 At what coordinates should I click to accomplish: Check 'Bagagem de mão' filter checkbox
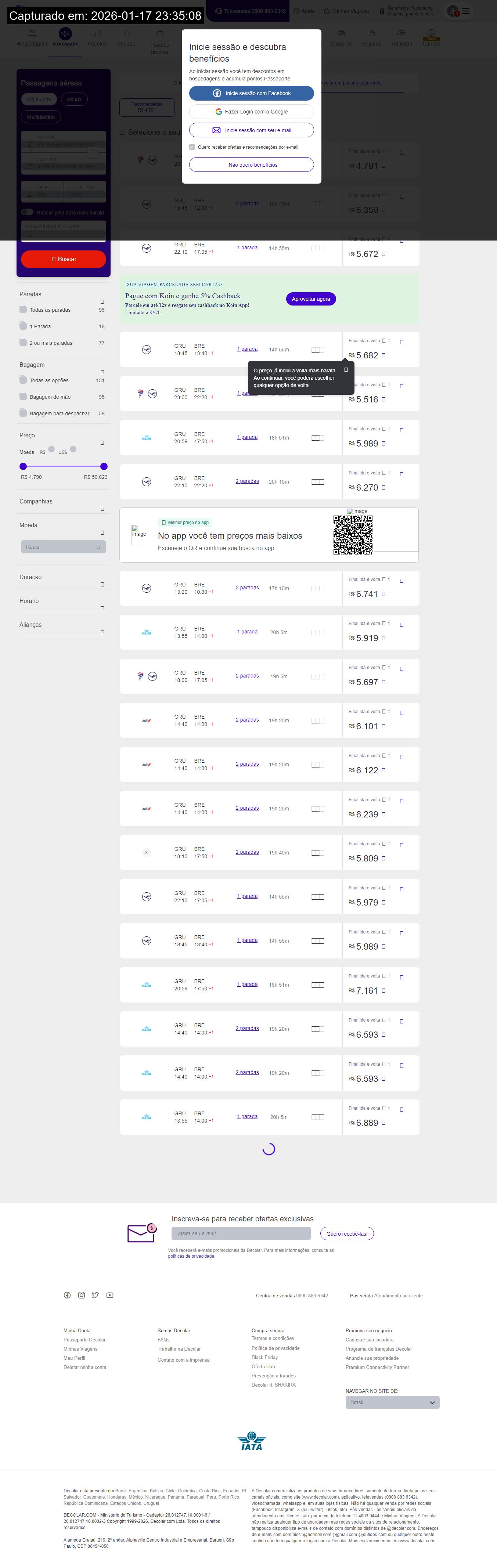click(23, 396)
